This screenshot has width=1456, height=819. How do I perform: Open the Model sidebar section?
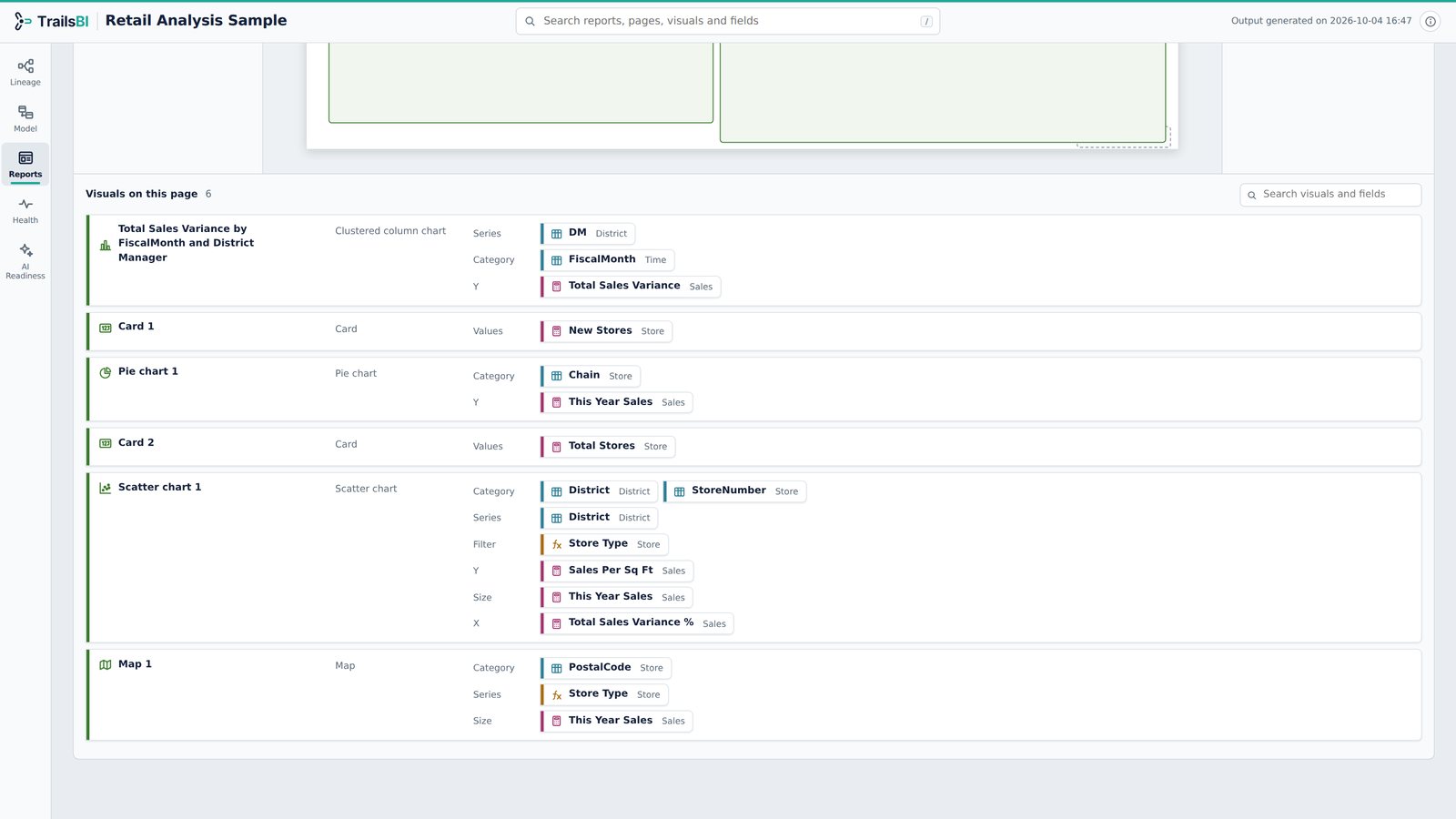[x=25, y=119]
